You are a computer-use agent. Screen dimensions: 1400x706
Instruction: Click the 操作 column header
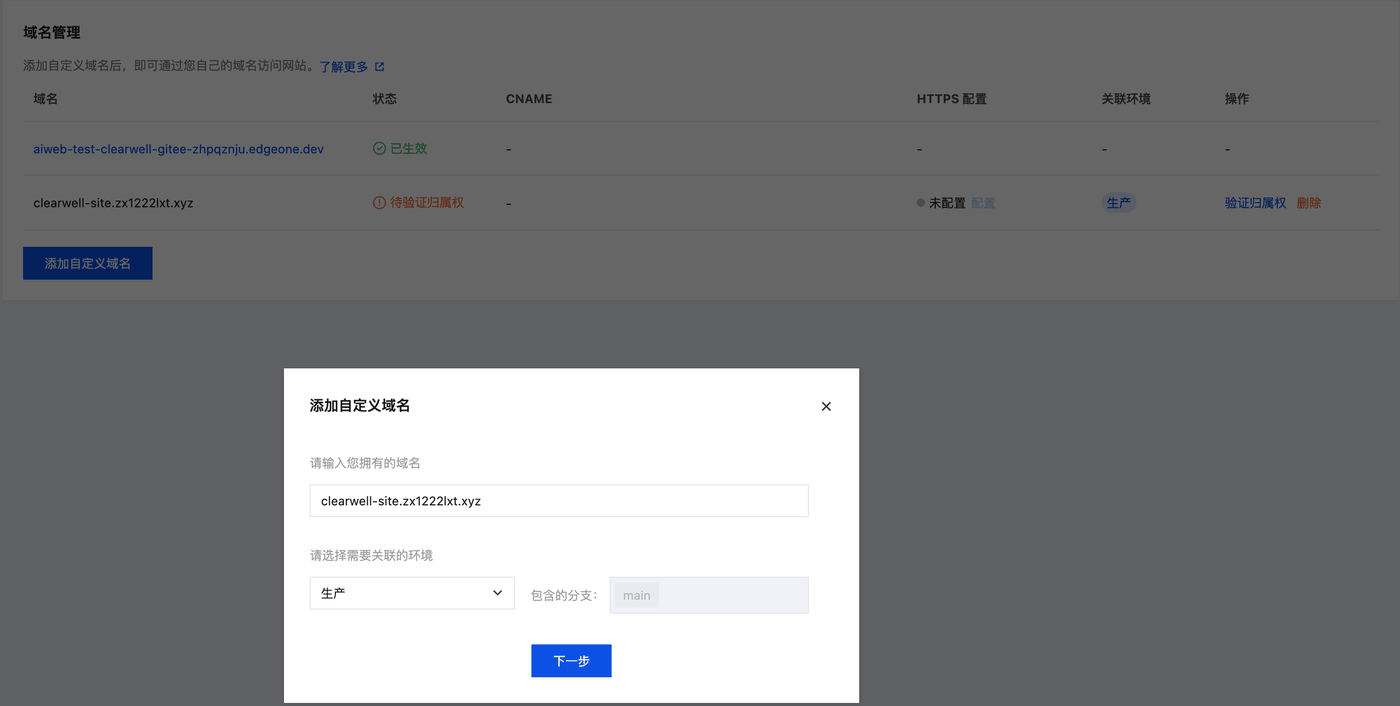(x=1237, y=99)
